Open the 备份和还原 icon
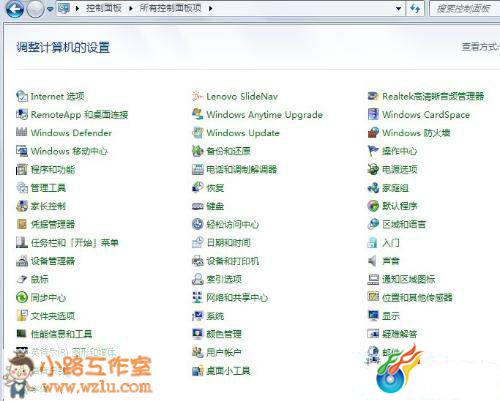 coord(197,151)
